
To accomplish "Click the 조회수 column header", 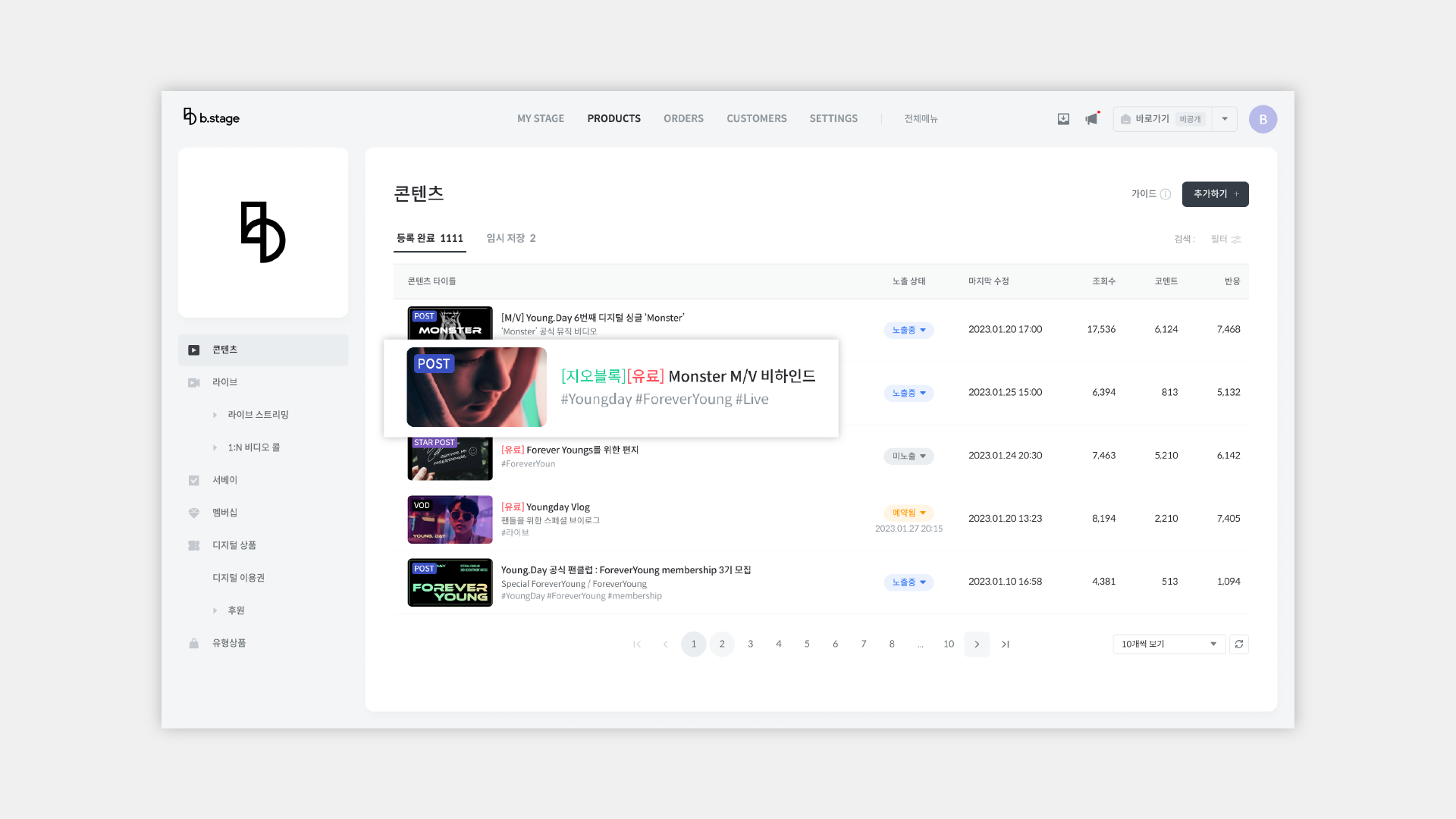I will pyautogui.click(x=1104, y=281).
